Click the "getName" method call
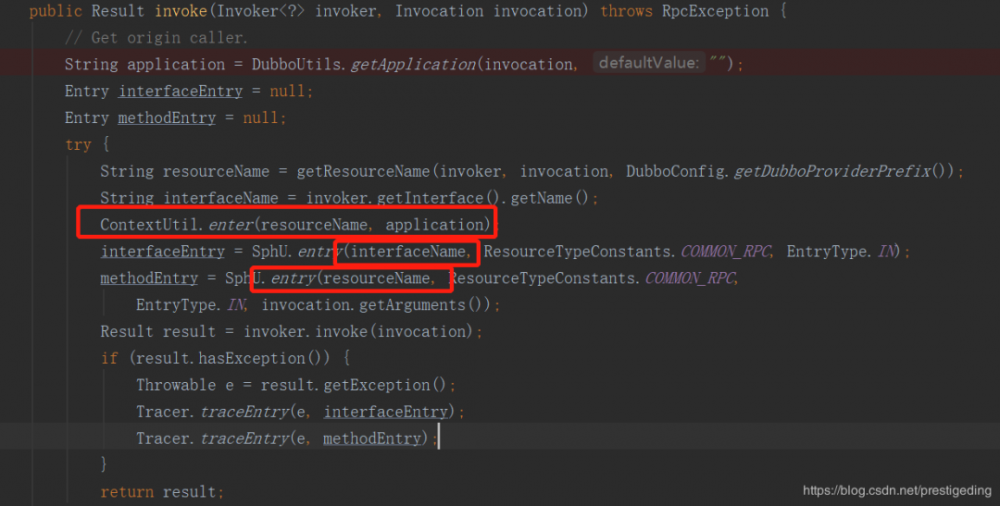The height and width of the screenshot is (506, 1000). pyautogui.click(x=542, y=198)
